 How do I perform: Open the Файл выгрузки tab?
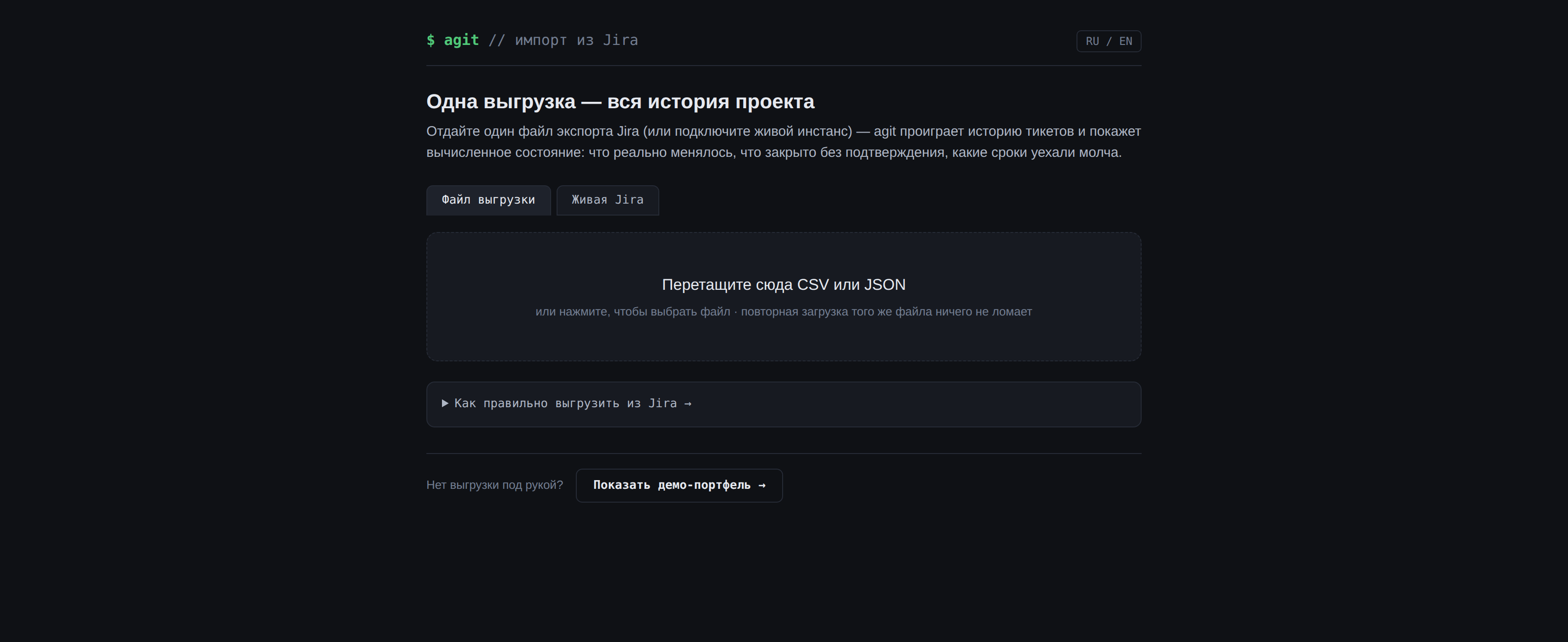tap(488, 200)
